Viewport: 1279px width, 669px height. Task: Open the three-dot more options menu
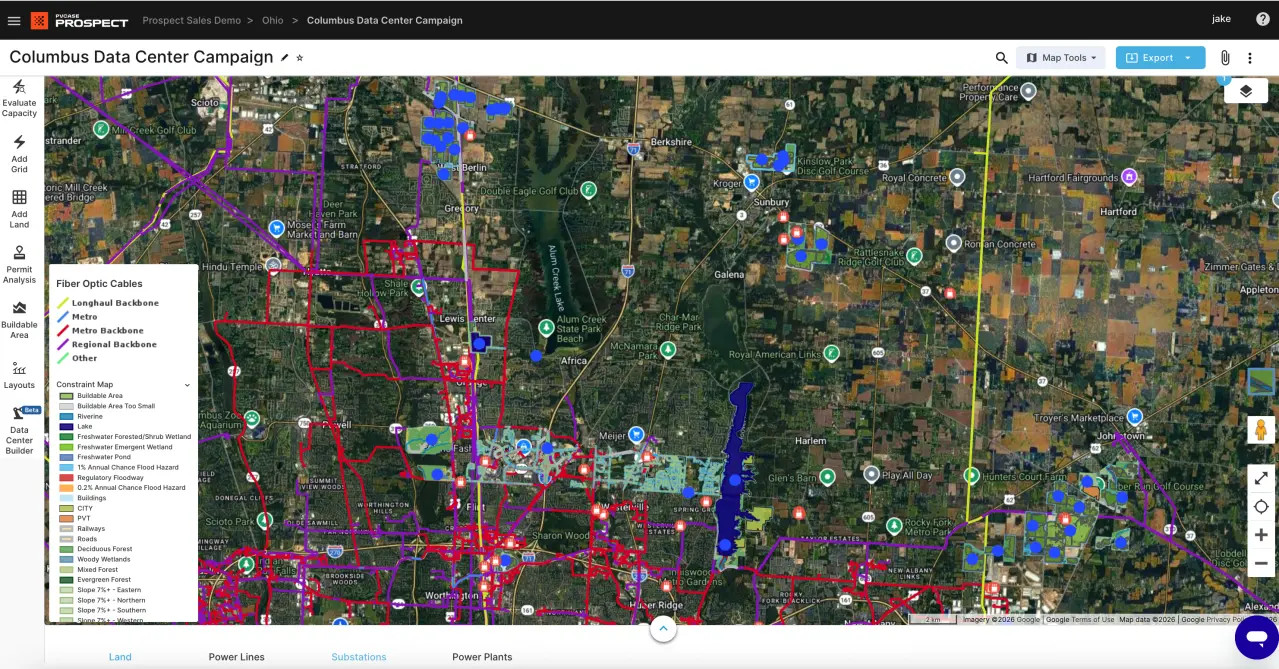tap(1250, 58)
